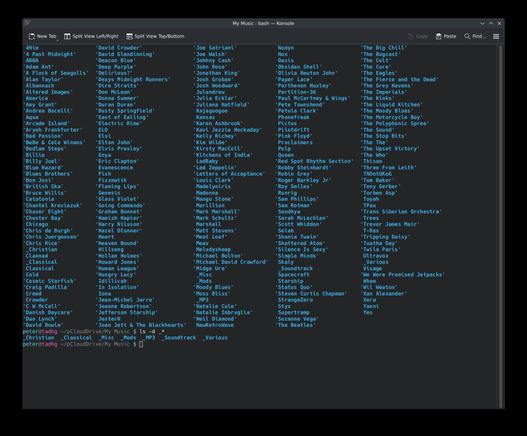The image size is (527, 436).
Task: Click on 'Bon Jovi'
Action: click(x=39, y=180)
